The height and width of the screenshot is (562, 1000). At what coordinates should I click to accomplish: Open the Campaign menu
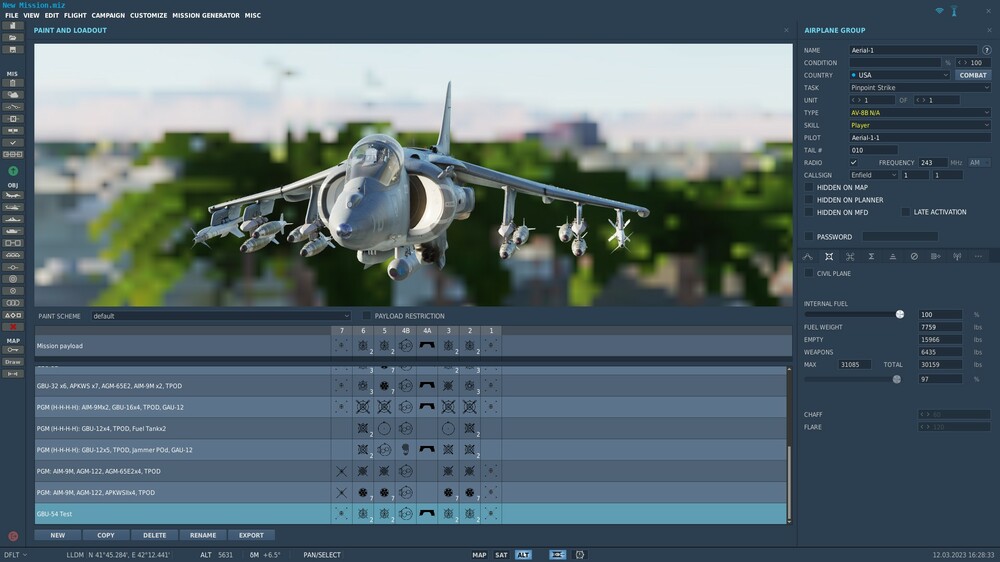click(x=108, y=16)
